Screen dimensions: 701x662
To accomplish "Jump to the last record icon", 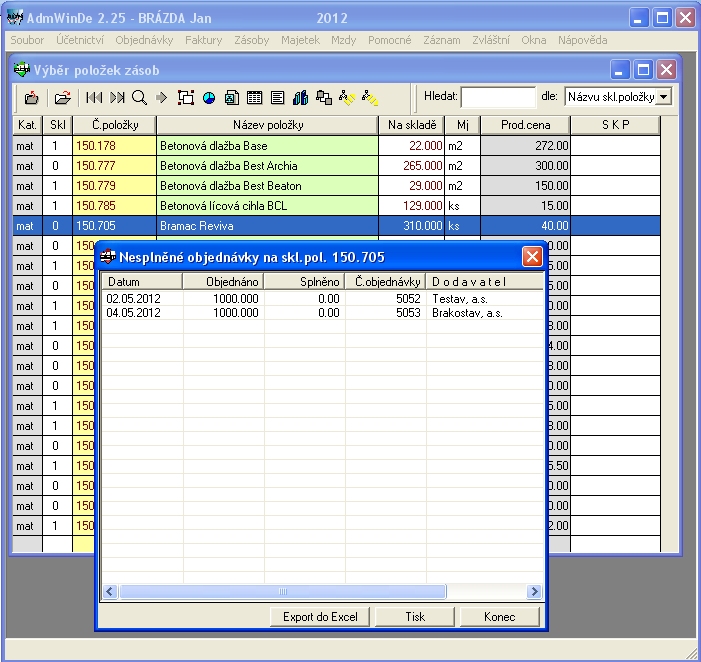I will (x=117, y=97).
